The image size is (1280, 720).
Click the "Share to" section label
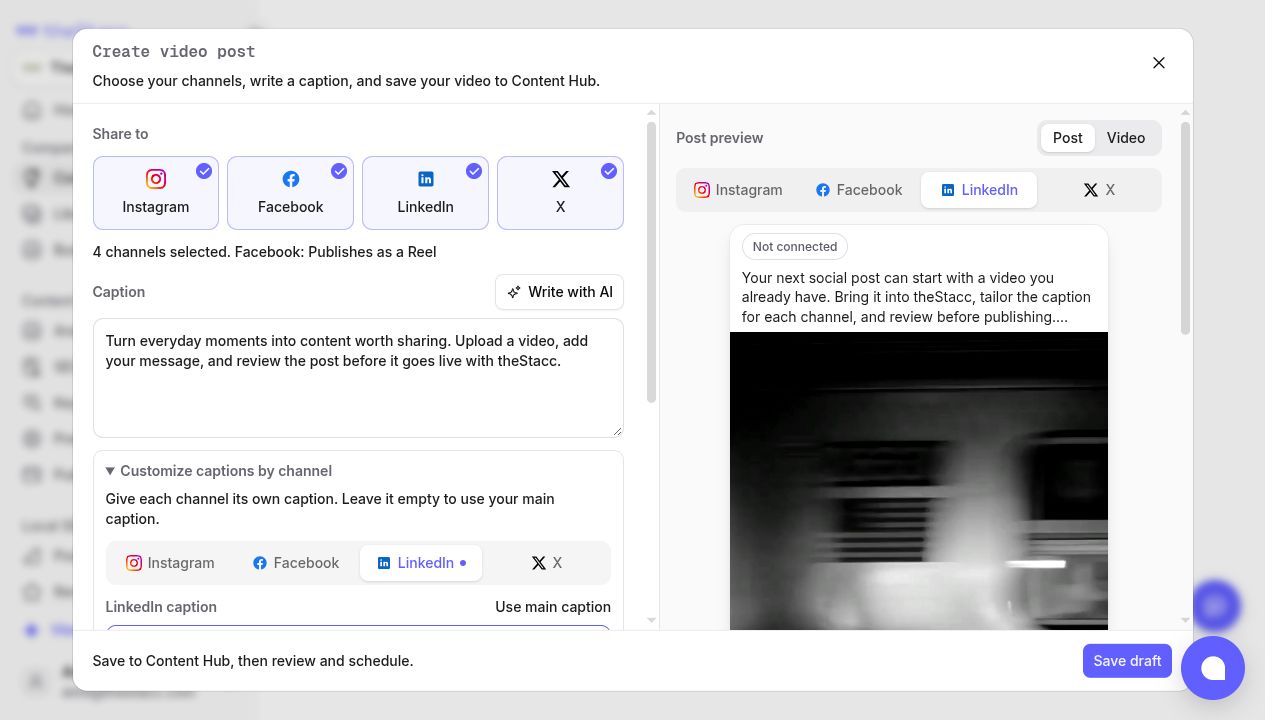(121, 134)
